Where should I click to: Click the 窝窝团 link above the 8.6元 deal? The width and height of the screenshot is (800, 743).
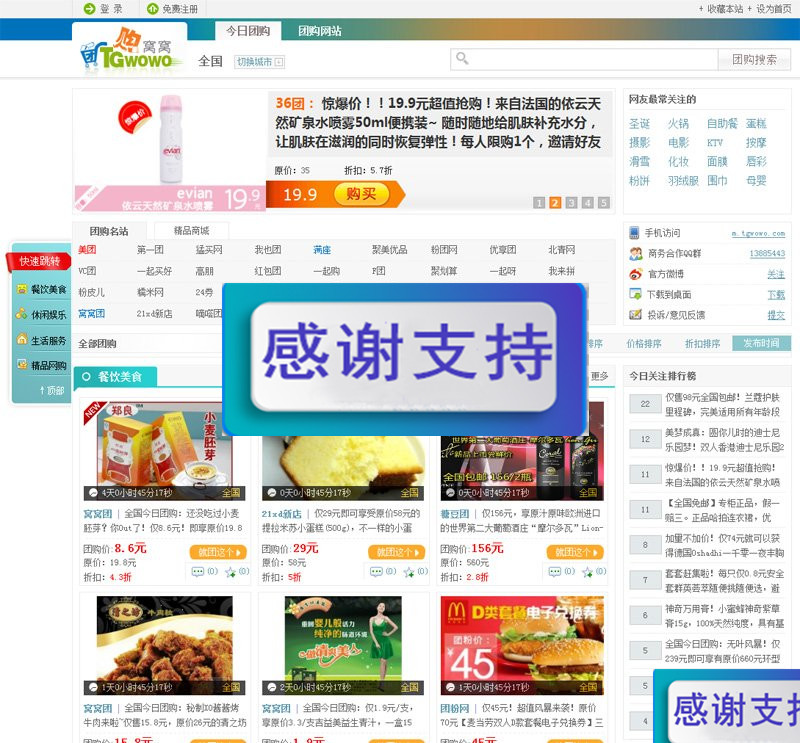point(97,514)
